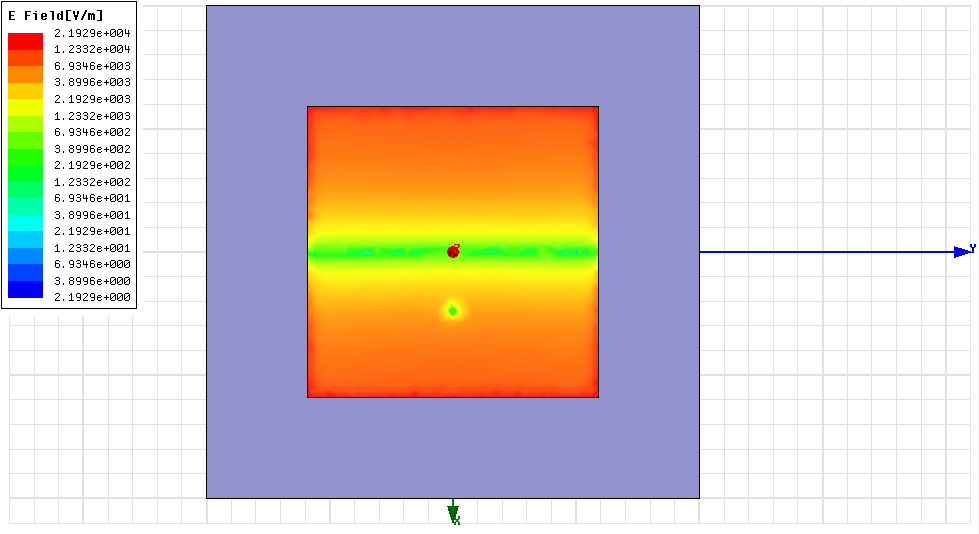Select the red origin marker at patch center
Image resolution: width=979 pixels, height=534 pixels.
tap(453, 252)
